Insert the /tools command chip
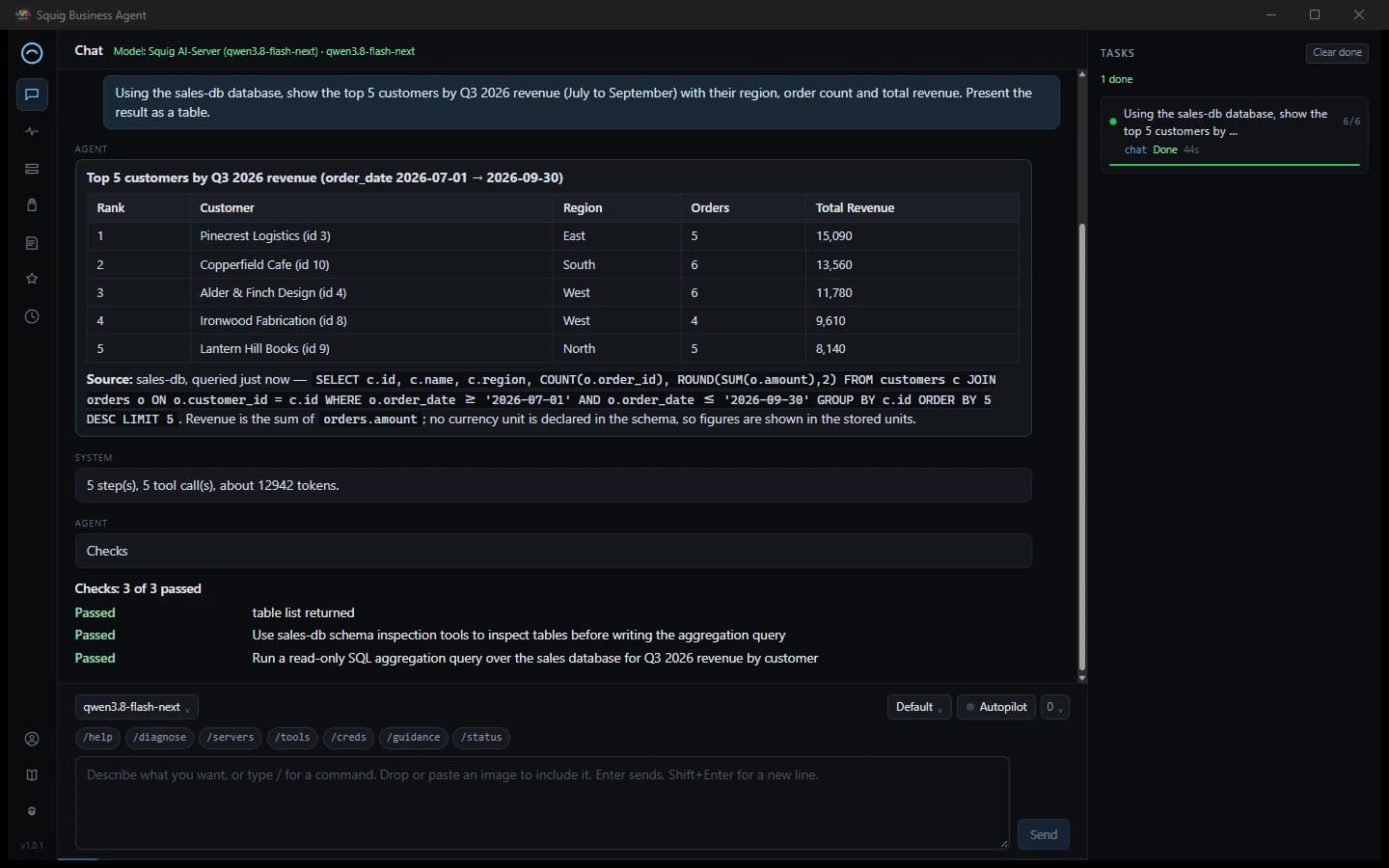The height and width of the screenshot is (868, 1389). pos(292,738)
